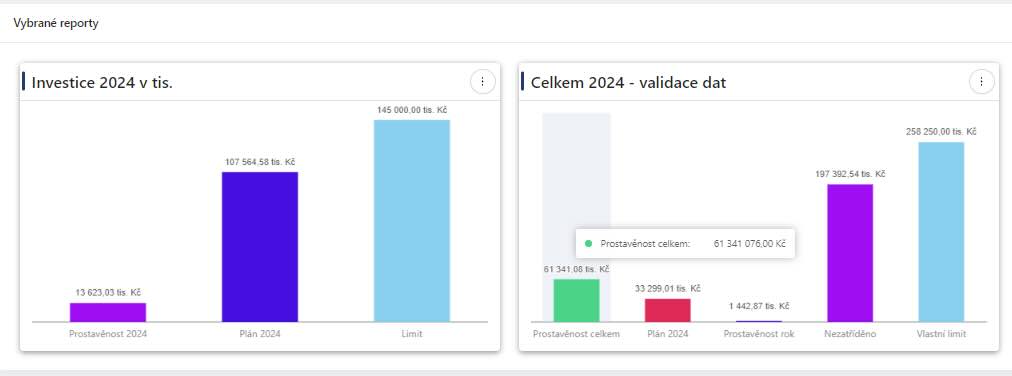The width and height of the screenshot is (1012, 376).
Task: Click the 145 000,00 tis. Kč value label
Action: pos(412,110)
